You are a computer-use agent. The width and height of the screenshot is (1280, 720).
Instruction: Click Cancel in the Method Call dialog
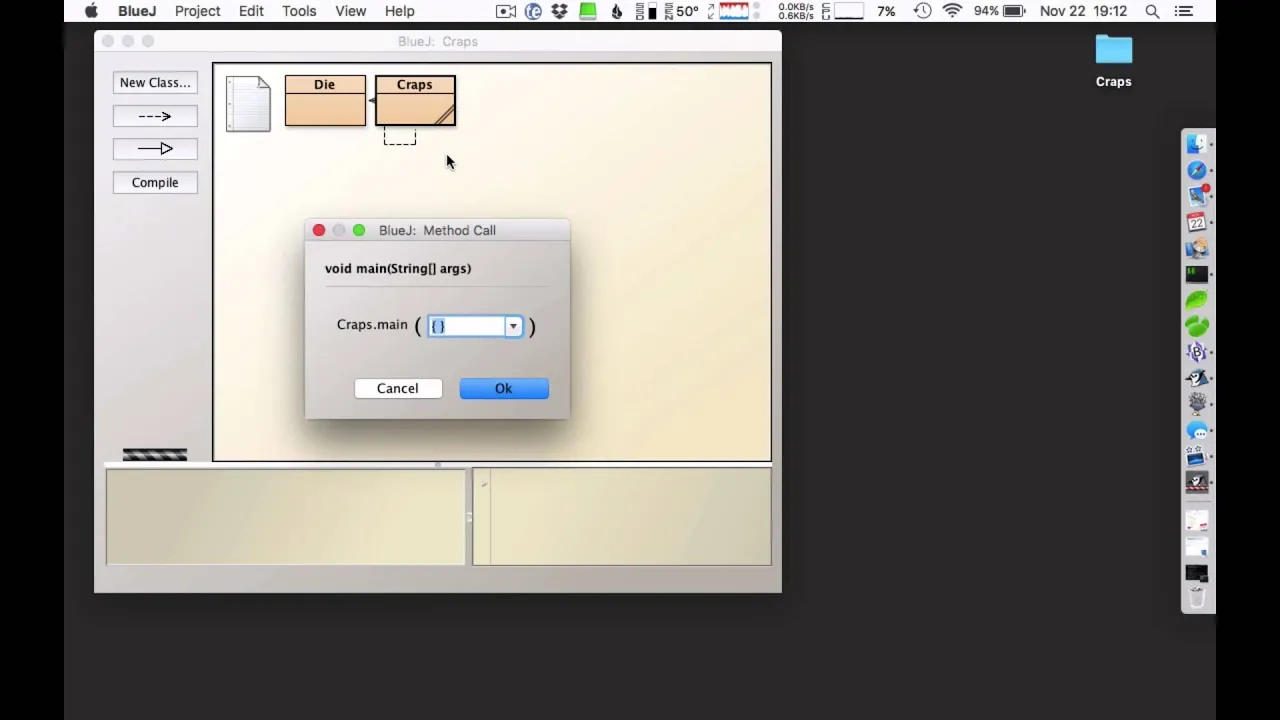tap(398, 388)
